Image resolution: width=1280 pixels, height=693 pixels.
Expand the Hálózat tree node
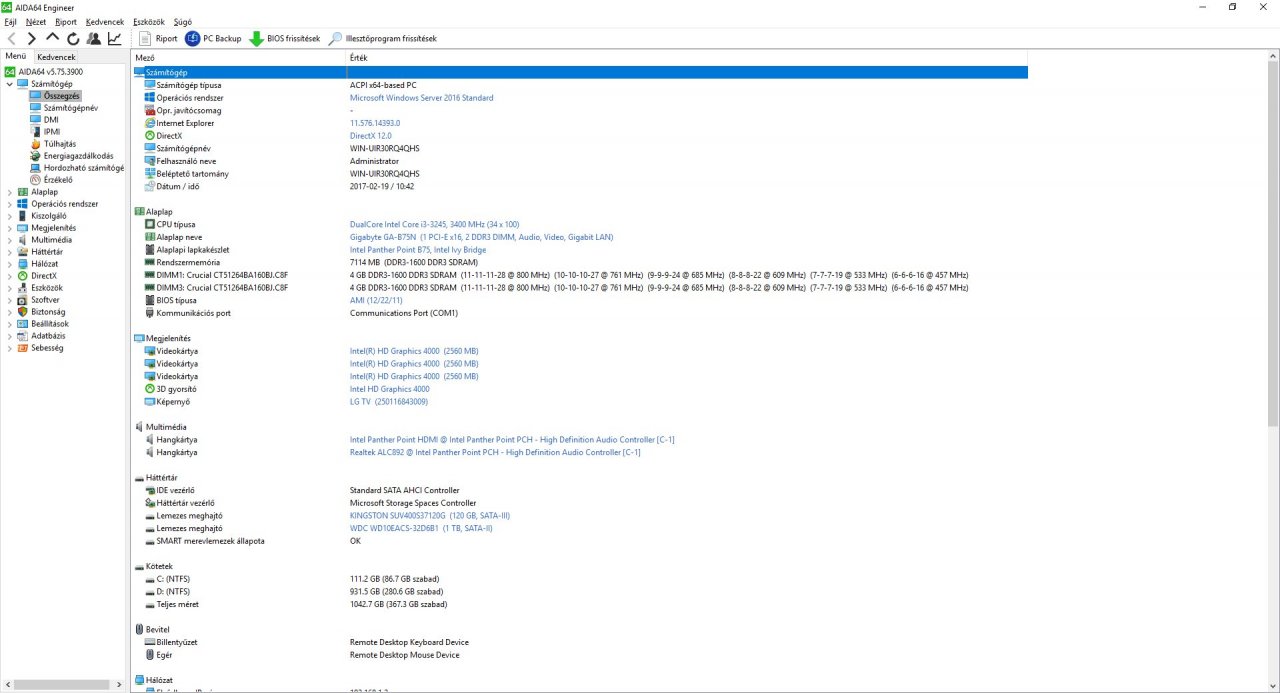(x=9, y=264)
